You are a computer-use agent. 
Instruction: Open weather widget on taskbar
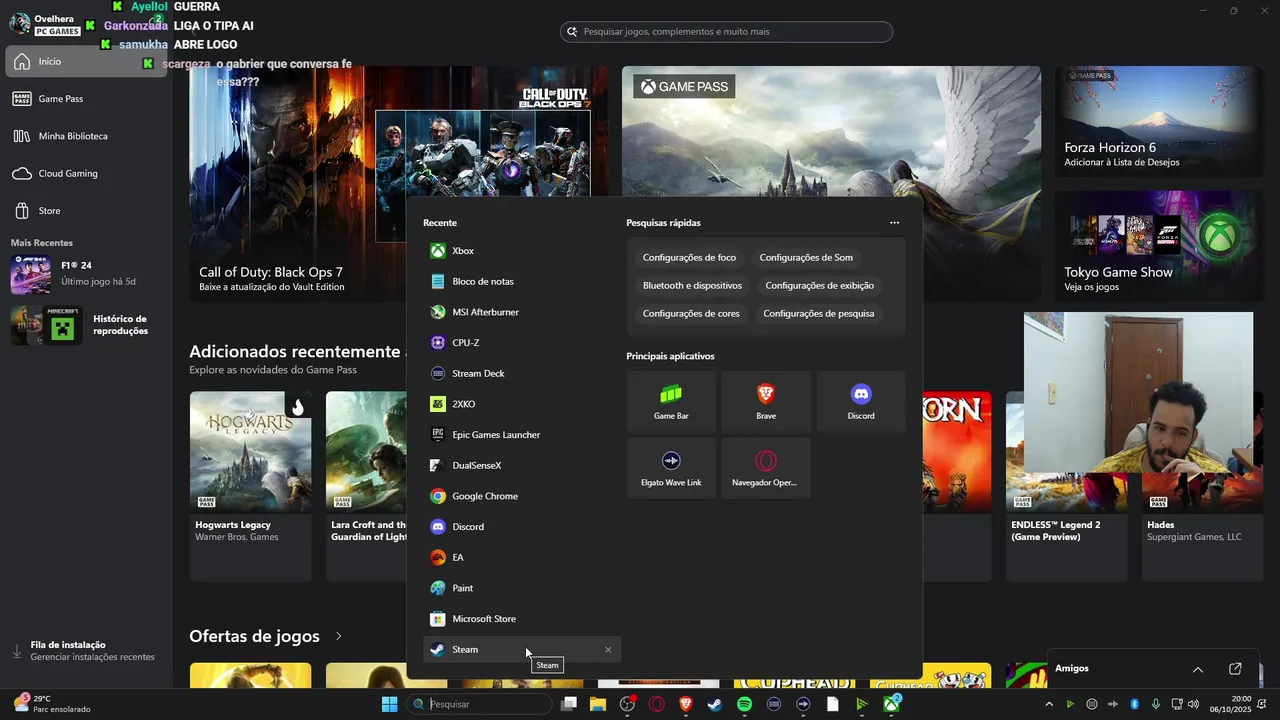pos(50,704)
